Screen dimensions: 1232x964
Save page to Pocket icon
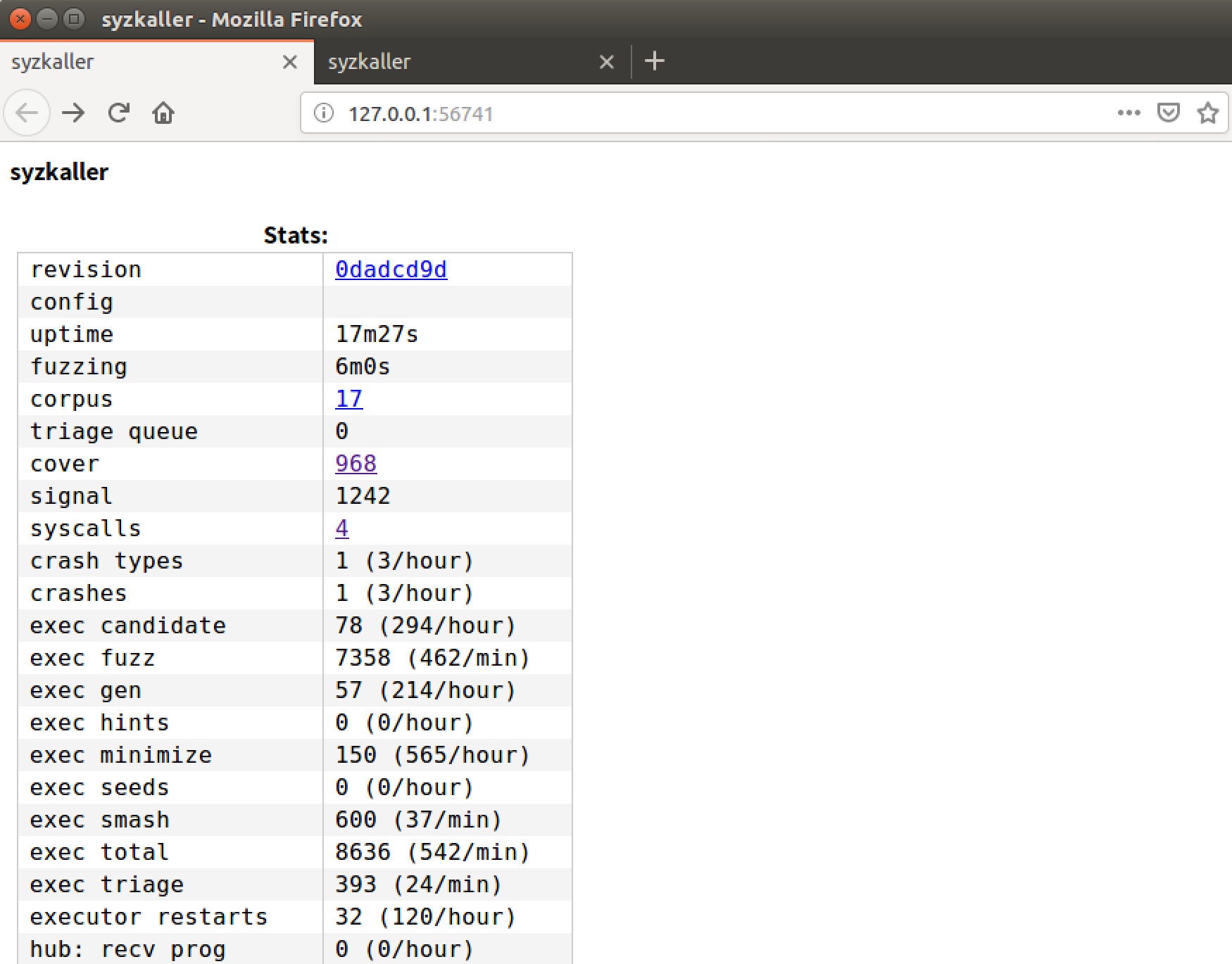click(x=1169, y=113)
